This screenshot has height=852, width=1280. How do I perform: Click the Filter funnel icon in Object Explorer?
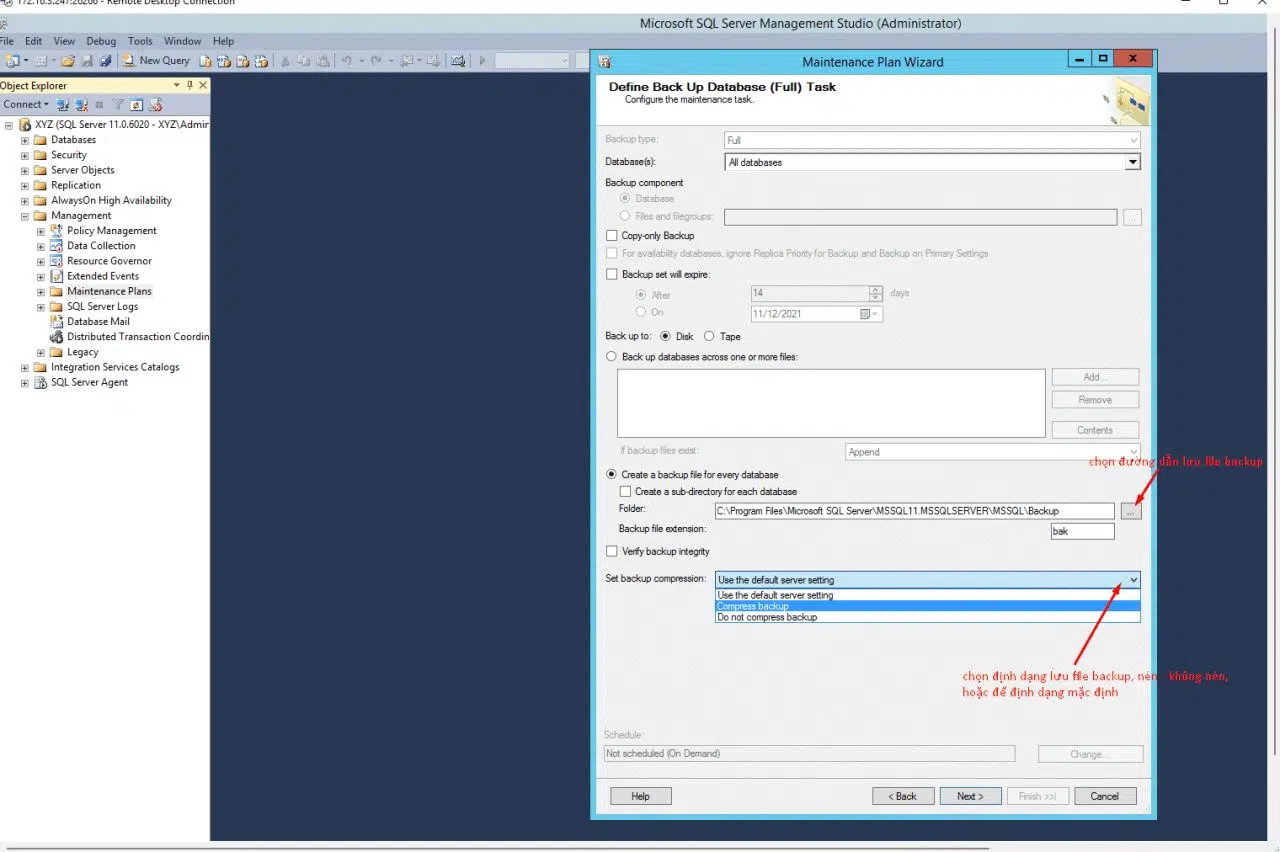click(118, 105)
